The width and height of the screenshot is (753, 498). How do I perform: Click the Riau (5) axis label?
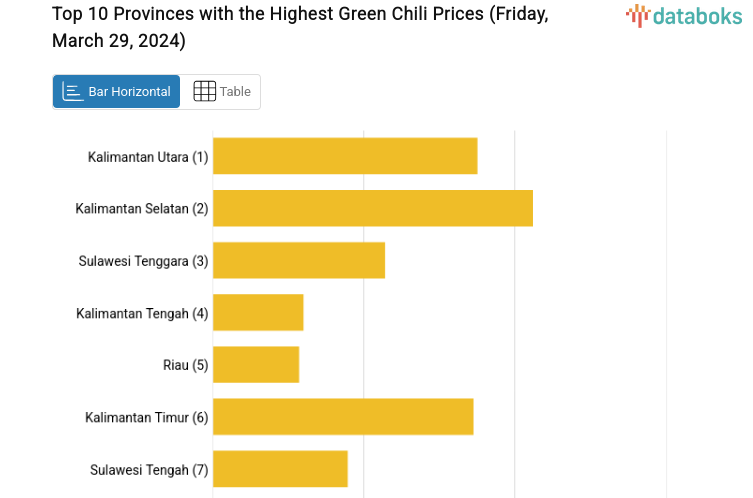click(185, 365)
